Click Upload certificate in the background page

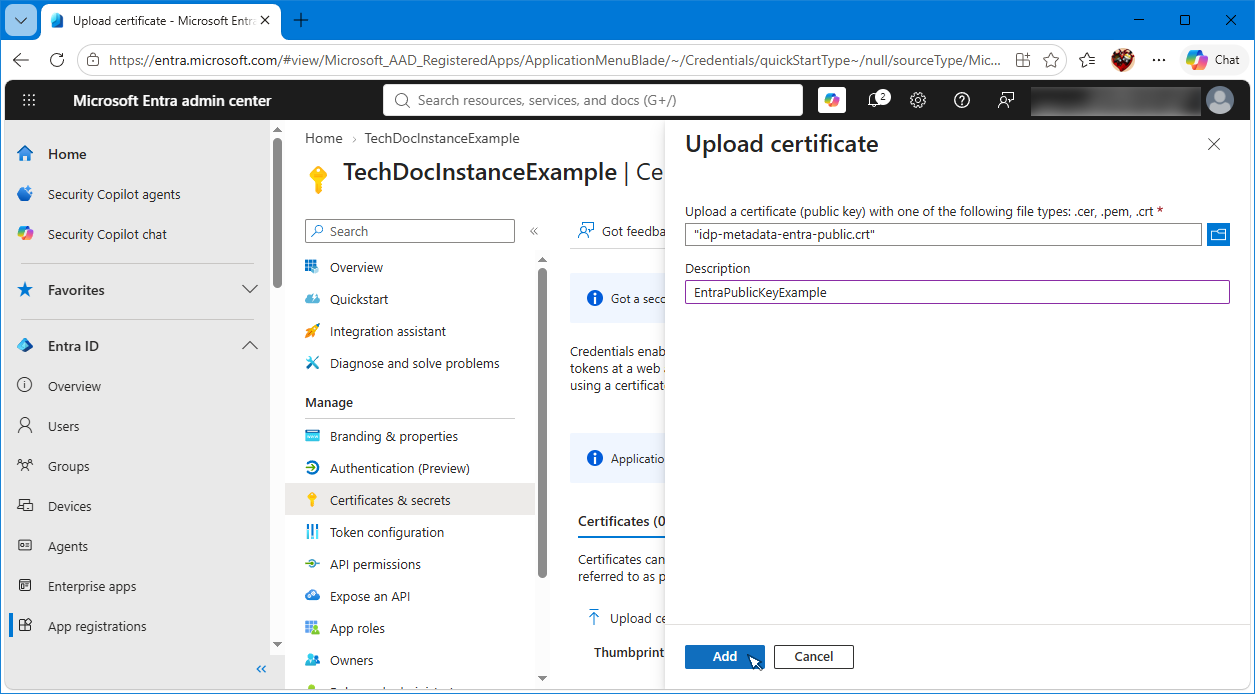click(626, 618)
